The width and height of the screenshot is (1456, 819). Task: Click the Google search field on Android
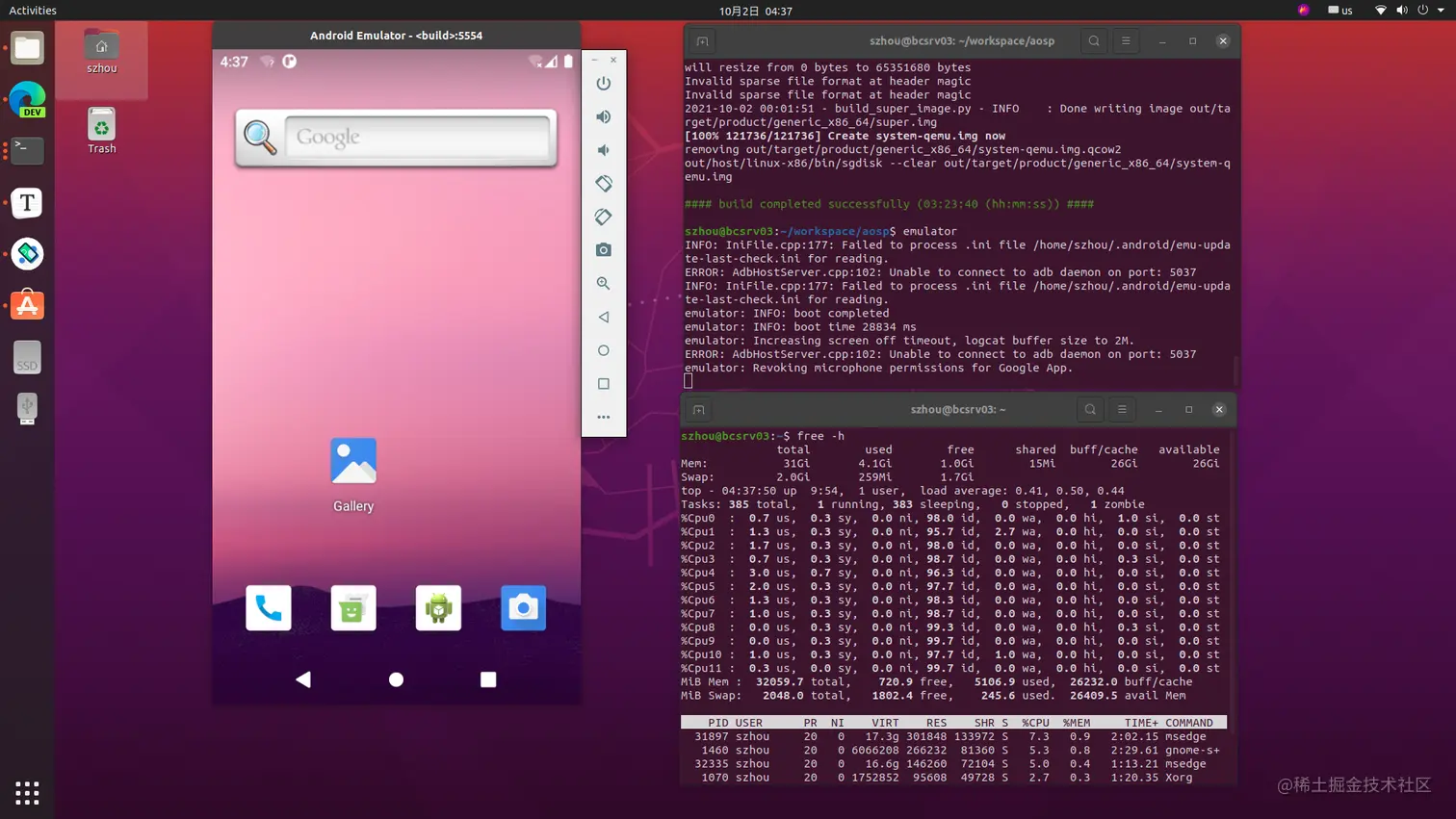417,138
